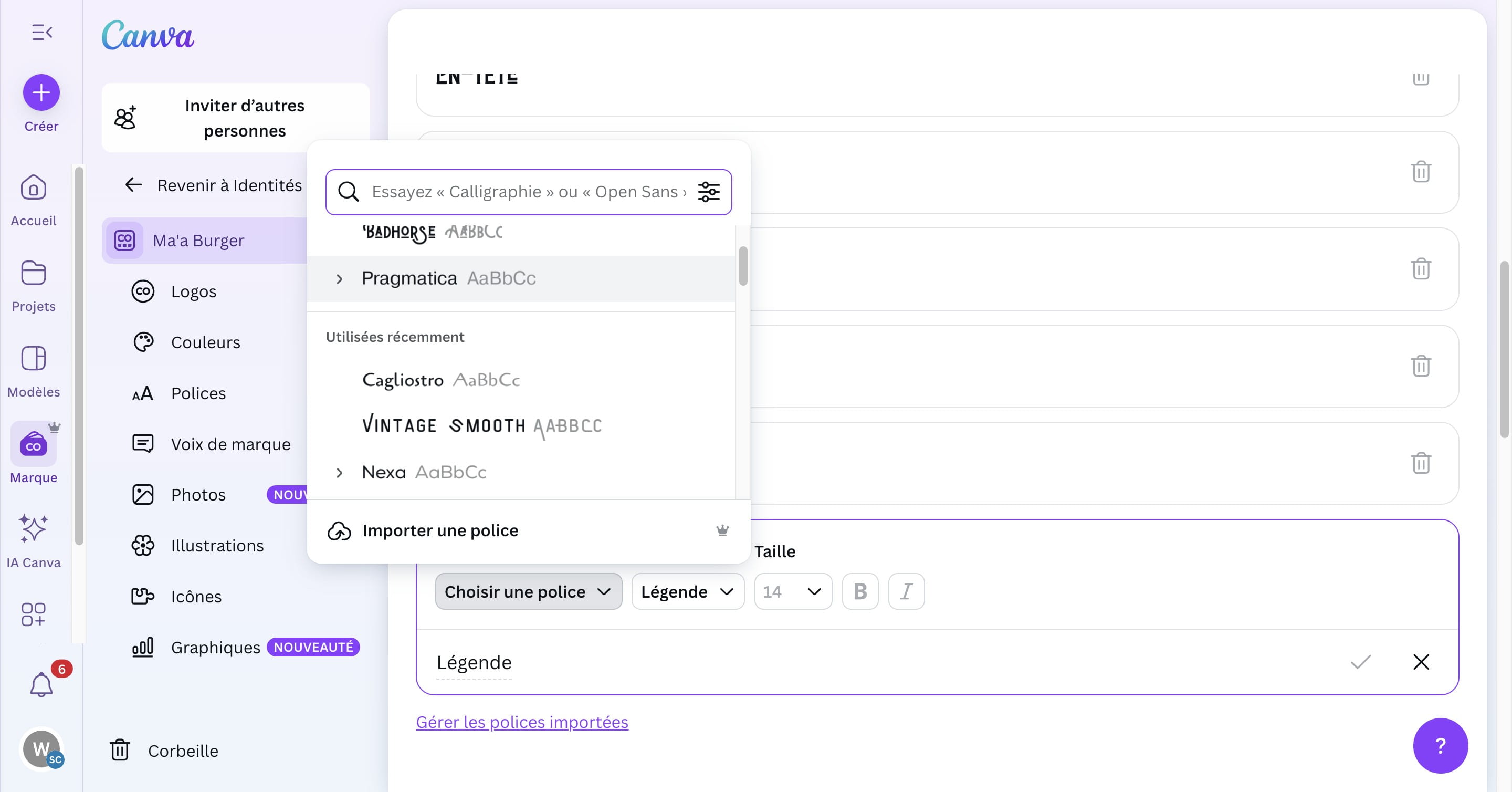Click Importer une police
The height and width of the screenshot is (792, 1512).
point(440,530)
